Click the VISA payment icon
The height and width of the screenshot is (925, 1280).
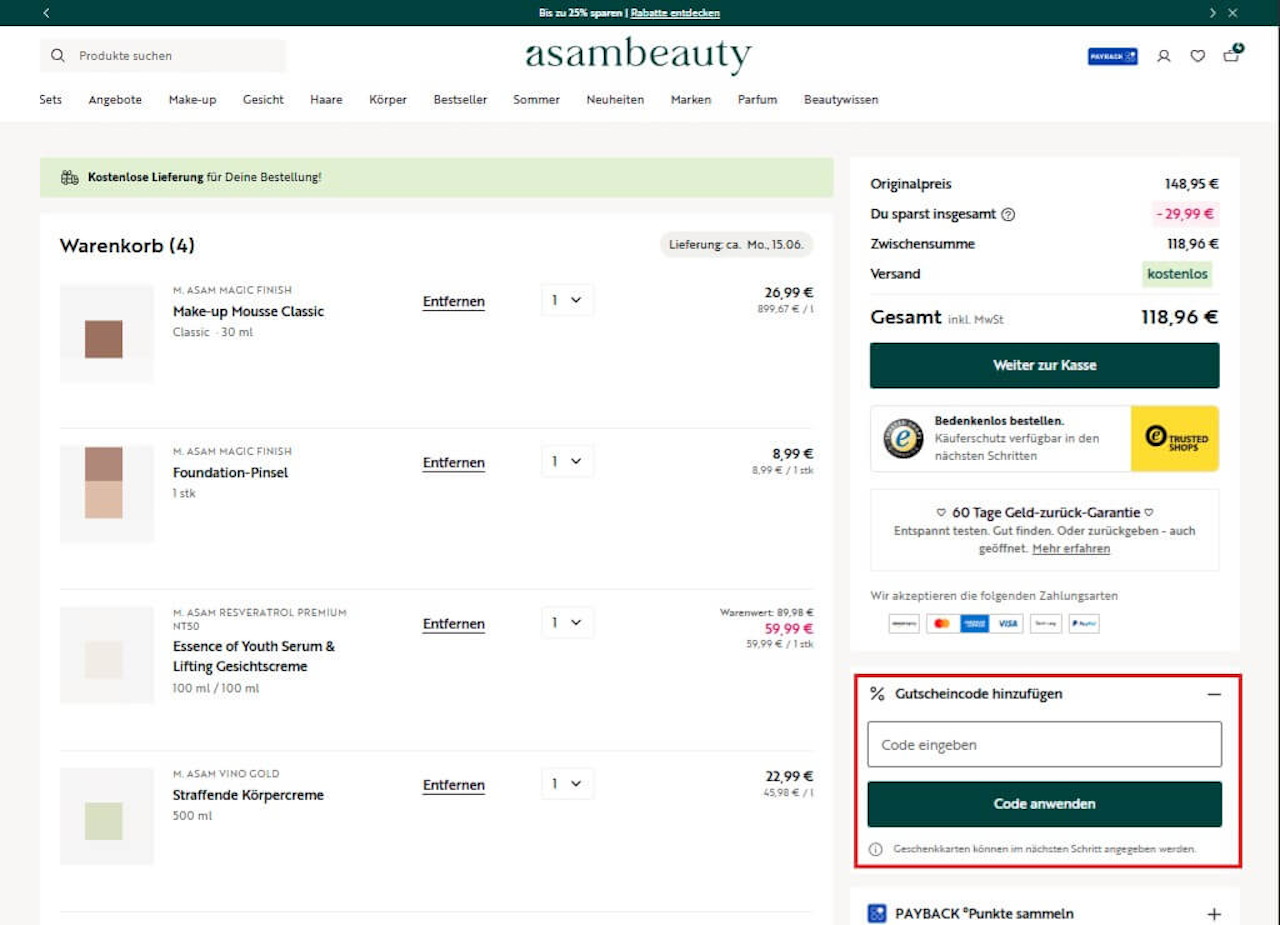pos(1008,623)
